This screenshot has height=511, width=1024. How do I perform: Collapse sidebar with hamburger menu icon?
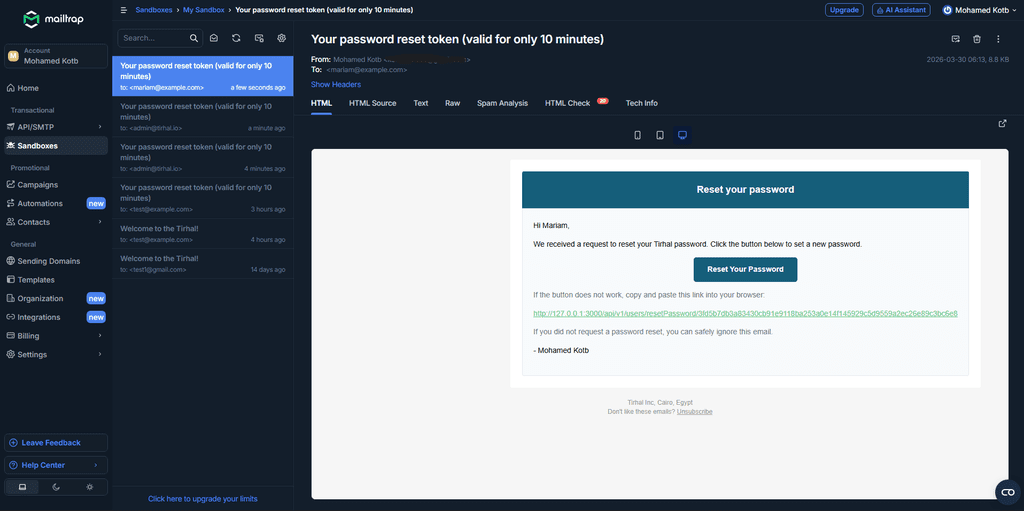(x=123, y=10)
